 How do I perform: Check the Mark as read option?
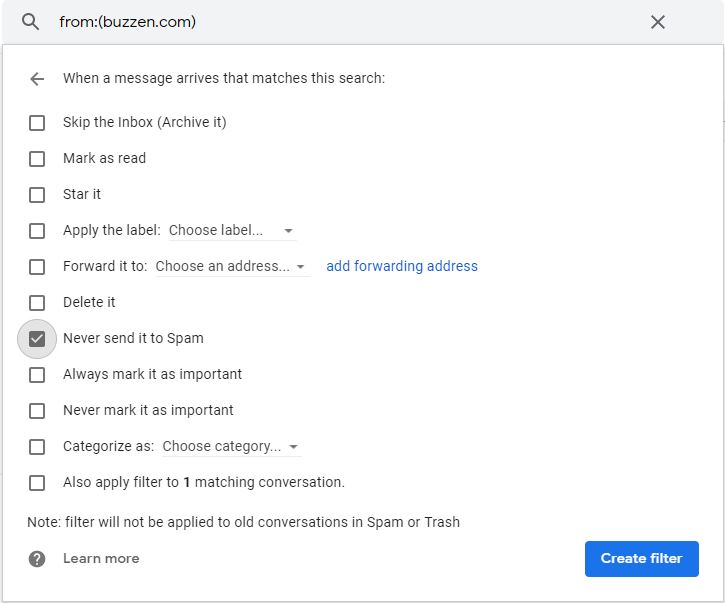(x=37, y=159)
